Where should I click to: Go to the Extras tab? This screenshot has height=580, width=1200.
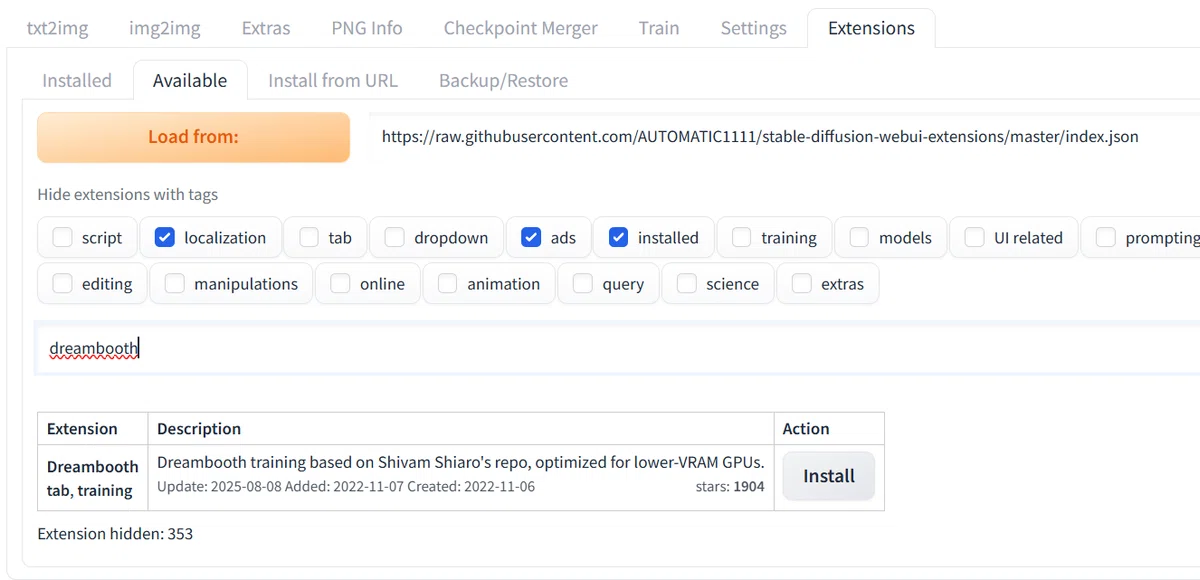click(266, 28)
